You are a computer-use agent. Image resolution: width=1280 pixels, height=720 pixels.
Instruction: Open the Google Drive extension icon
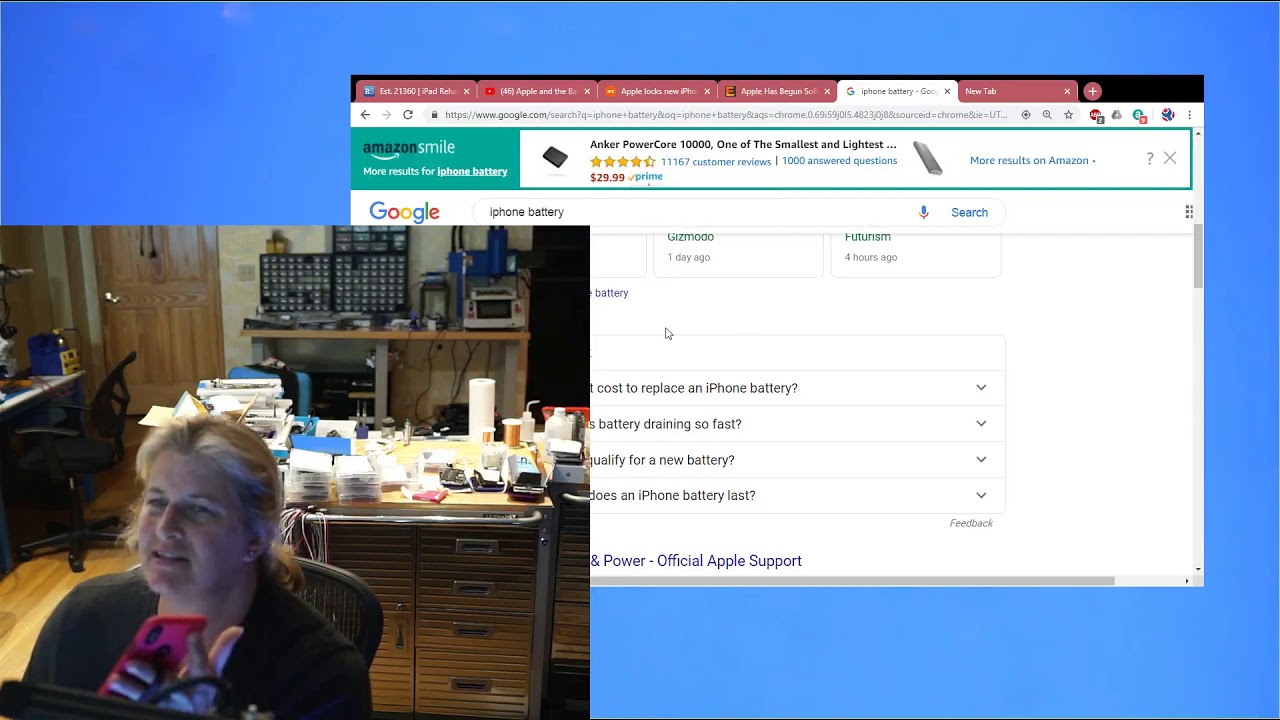(1117, 115)
